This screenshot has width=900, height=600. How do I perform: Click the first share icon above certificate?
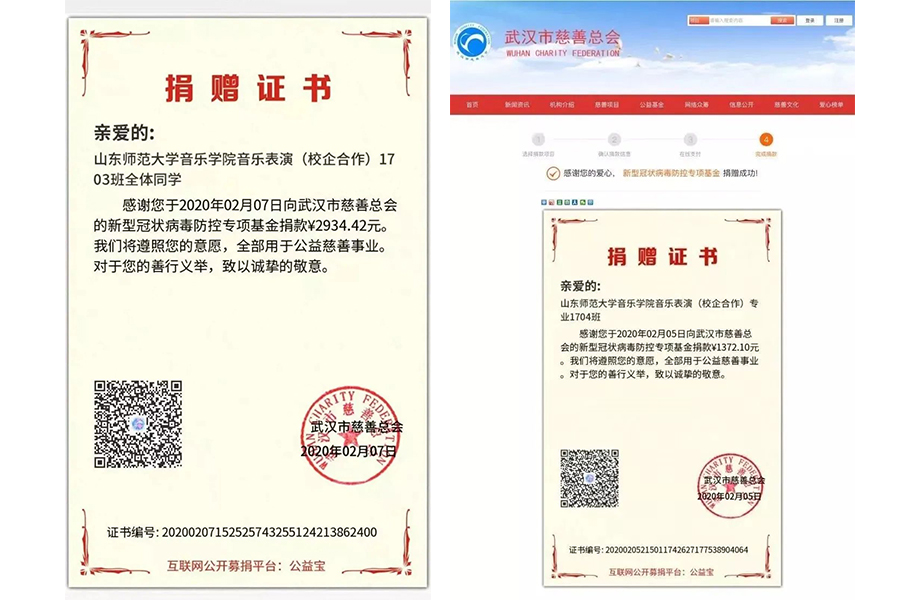[544, 202]
